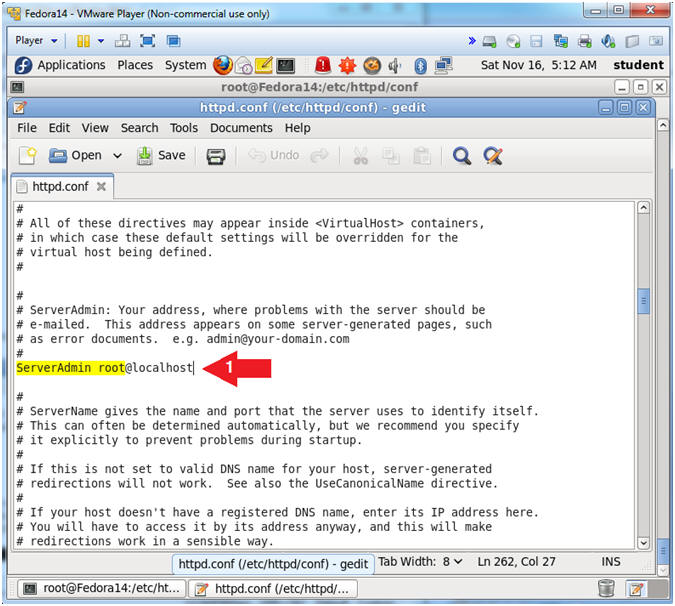Open GNOME Applications menu

(60, 65)
